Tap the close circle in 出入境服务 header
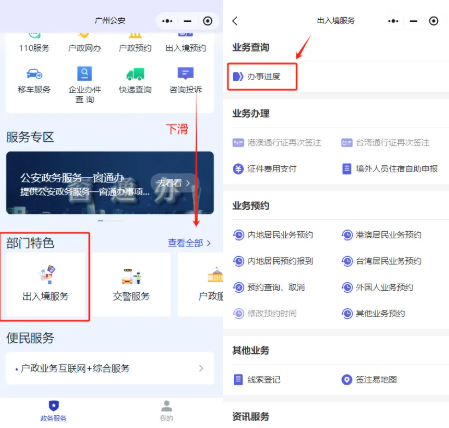The image size is (449, 428). [434, 21]
